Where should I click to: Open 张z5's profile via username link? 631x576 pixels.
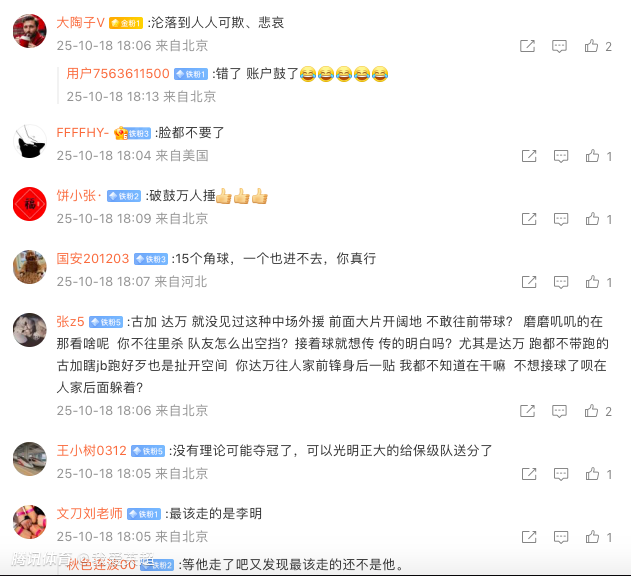click(70, 322)
